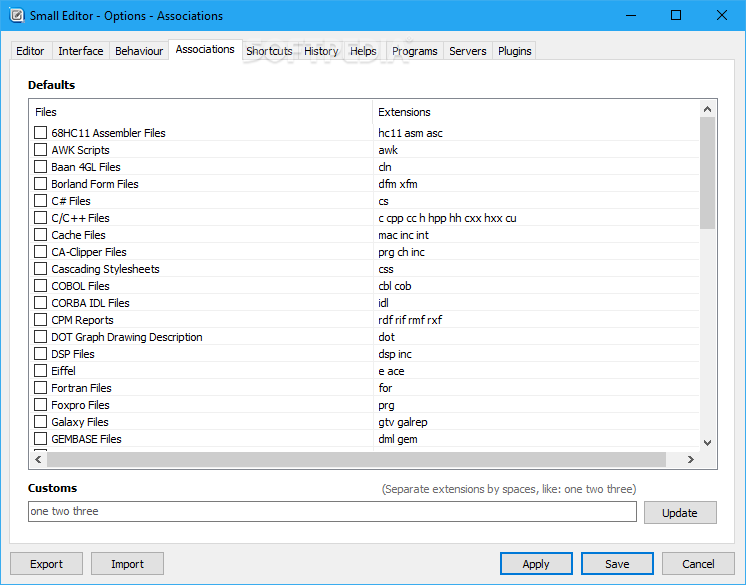Screen dimensions: 746x585
Task: Tick the Cache Files checkbox
Action: click(40, 235)
